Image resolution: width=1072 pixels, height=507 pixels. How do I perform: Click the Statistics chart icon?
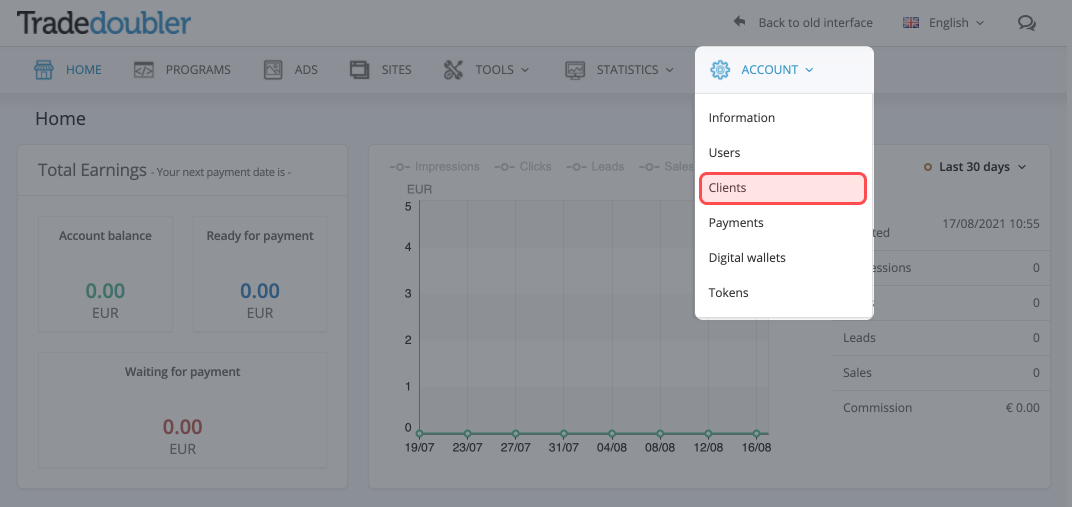pos(575,70)
